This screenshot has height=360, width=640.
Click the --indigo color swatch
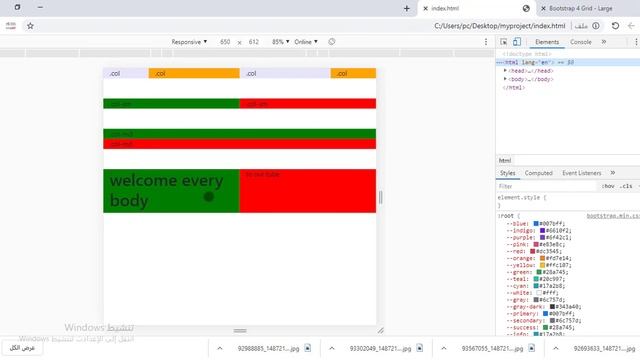(x=542, y=231)
